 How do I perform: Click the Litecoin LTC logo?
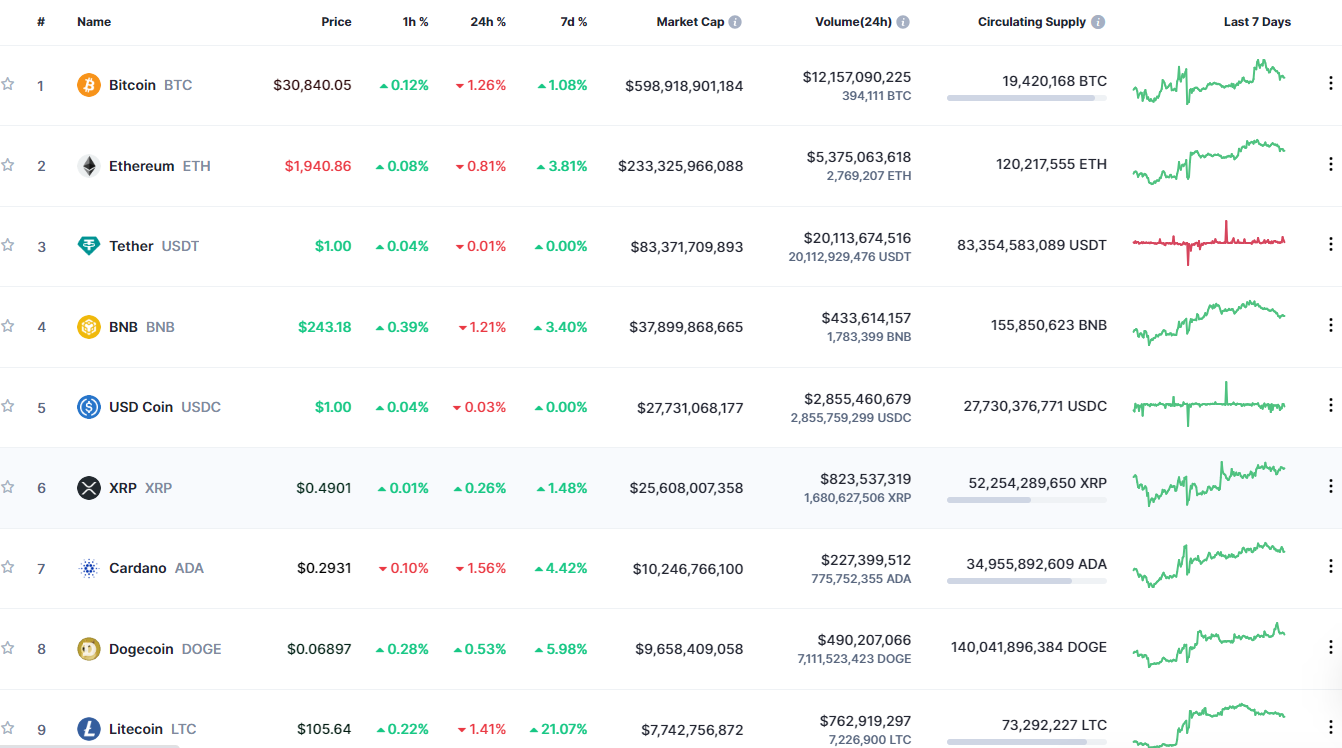90,729
